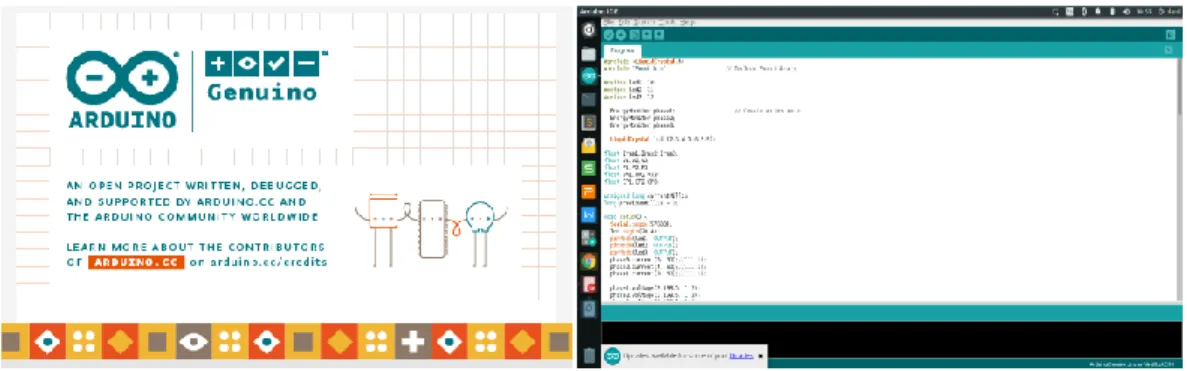This screenshot has width=1187, height=371.
Task: Click the Open sketch toolbar icon
Action: pyautogui.click(x=646, y=35)
